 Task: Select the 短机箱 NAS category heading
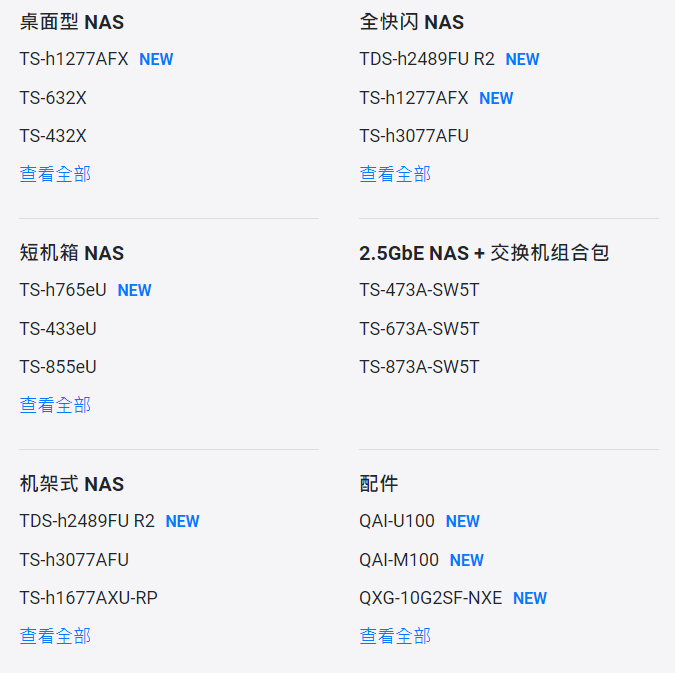tap(72, 253)
